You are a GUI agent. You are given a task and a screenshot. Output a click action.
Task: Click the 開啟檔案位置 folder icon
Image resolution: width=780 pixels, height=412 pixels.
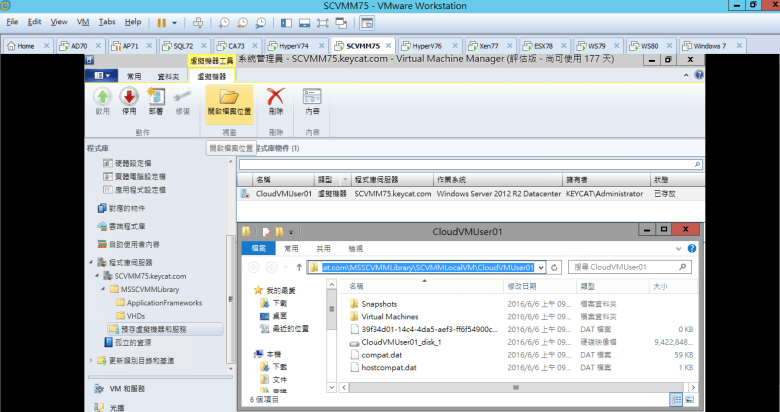(x=229, y=98)
